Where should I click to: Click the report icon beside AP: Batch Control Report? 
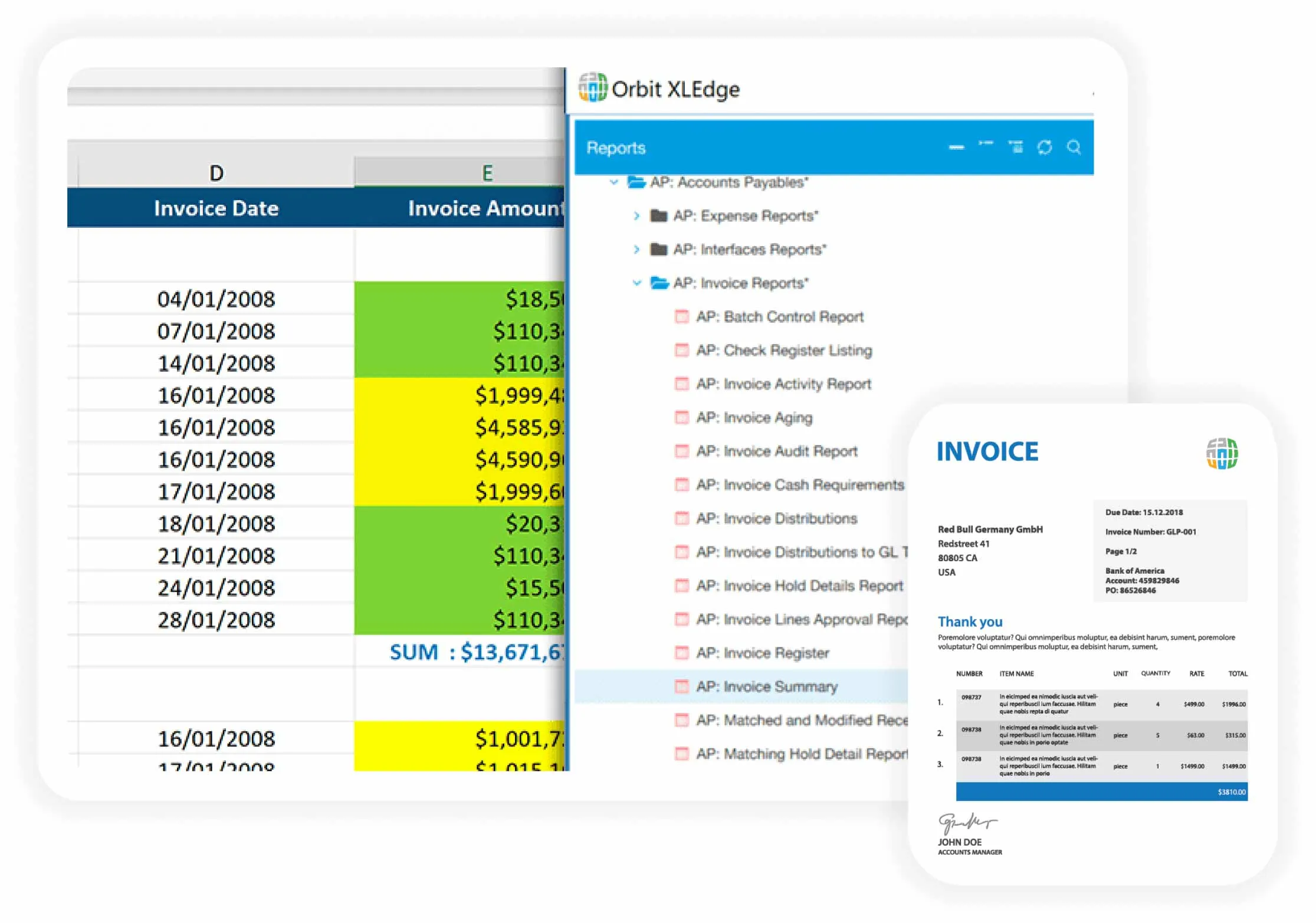[681, 317]
